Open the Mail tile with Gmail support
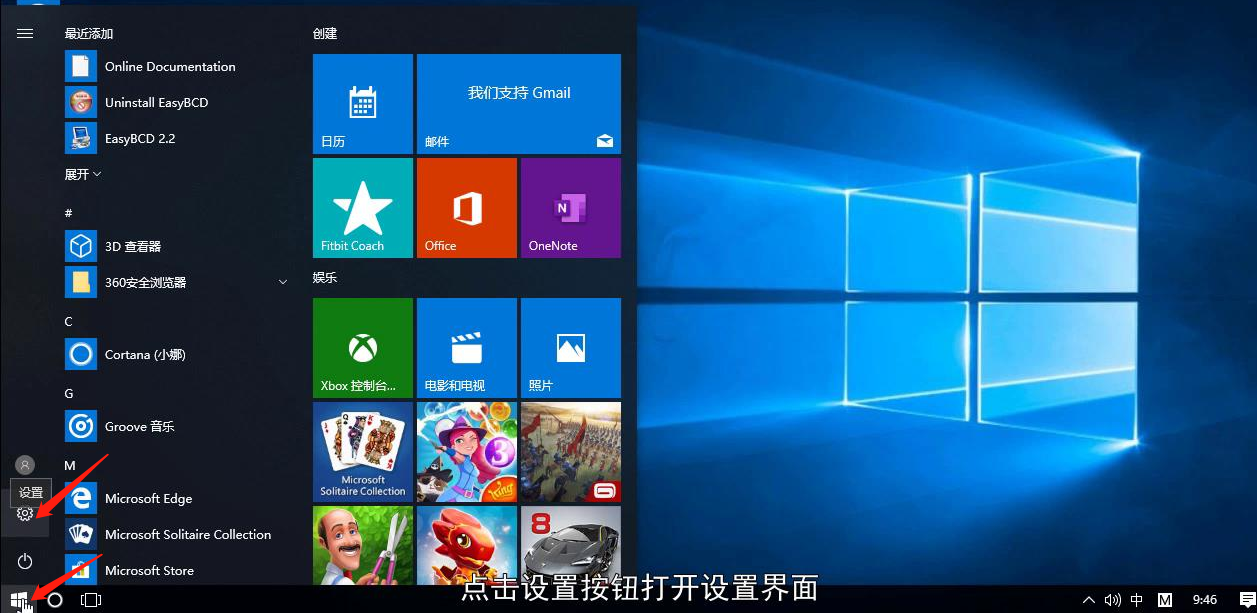The image size is (1257, 613). click(x=518, y=104)
